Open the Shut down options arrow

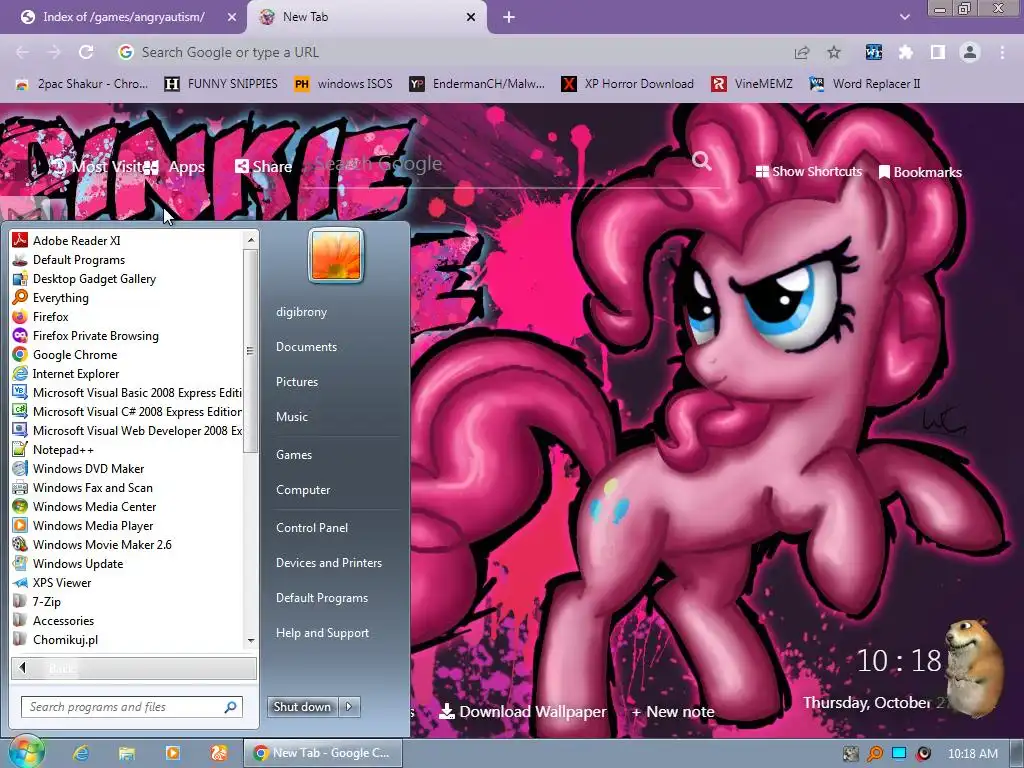click(349, 706)
